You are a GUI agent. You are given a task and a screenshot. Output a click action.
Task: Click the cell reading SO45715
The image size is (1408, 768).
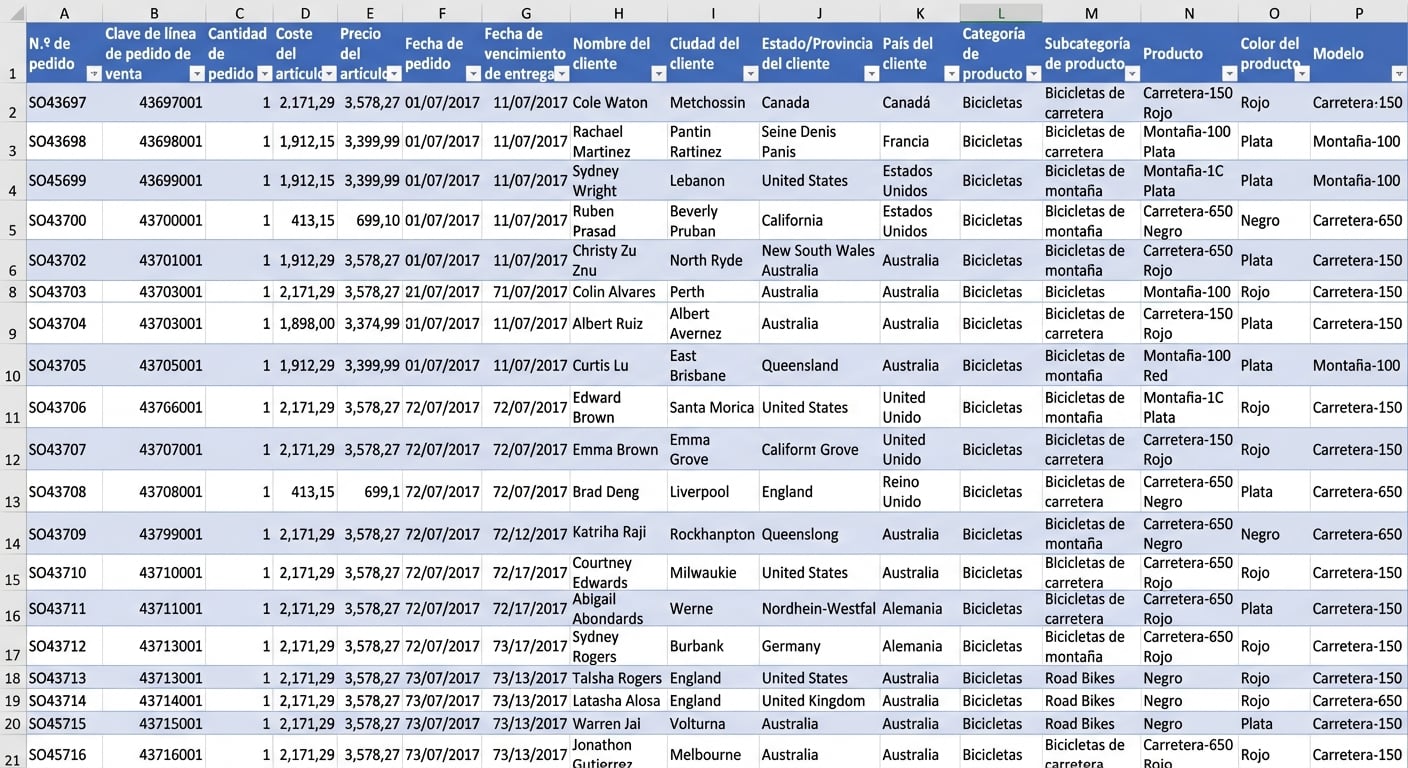click(64, 723)
